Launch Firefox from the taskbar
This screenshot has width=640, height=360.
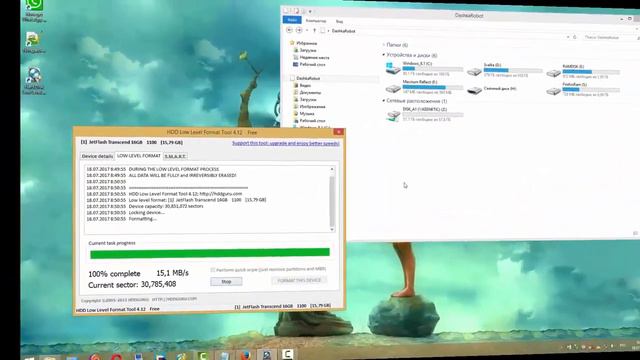(x=245, y=355)
